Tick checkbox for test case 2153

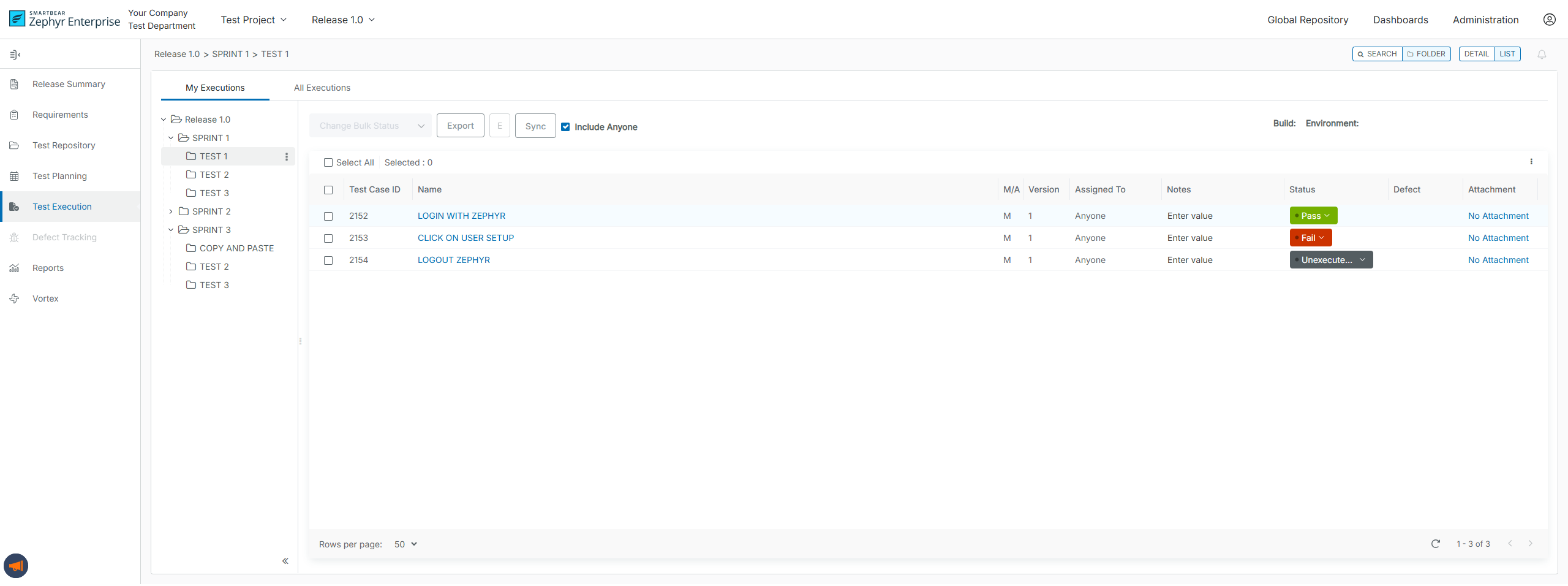[x=328, y=238]
